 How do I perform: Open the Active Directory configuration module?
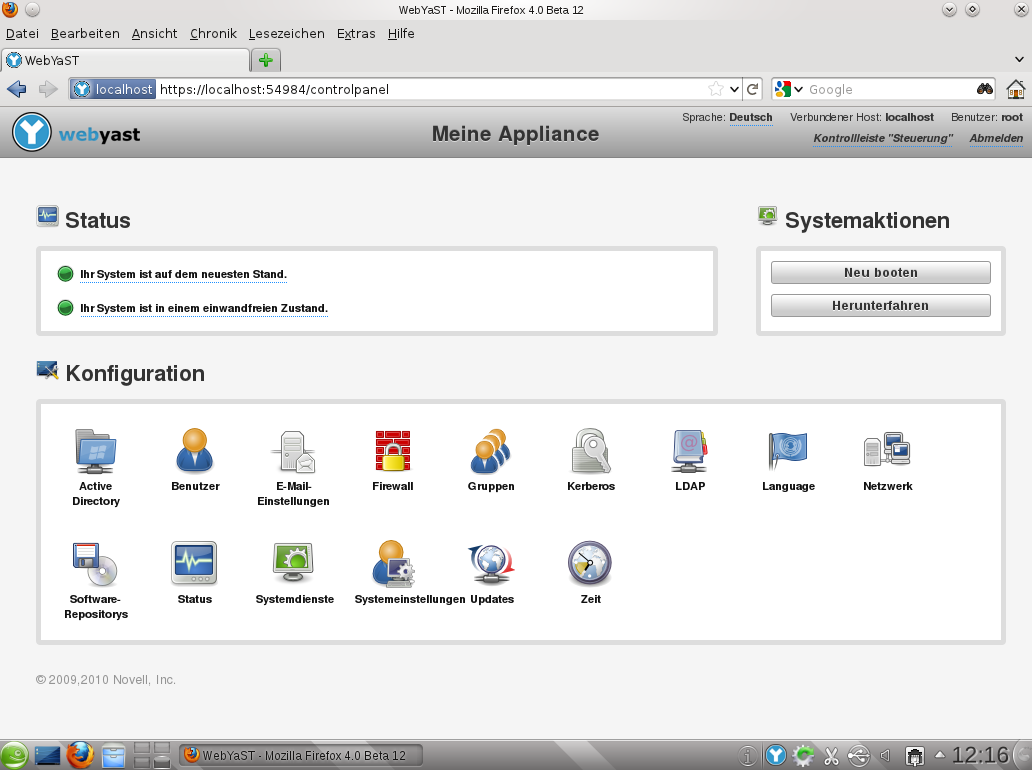pyautogui.click(x=96, y=452)
